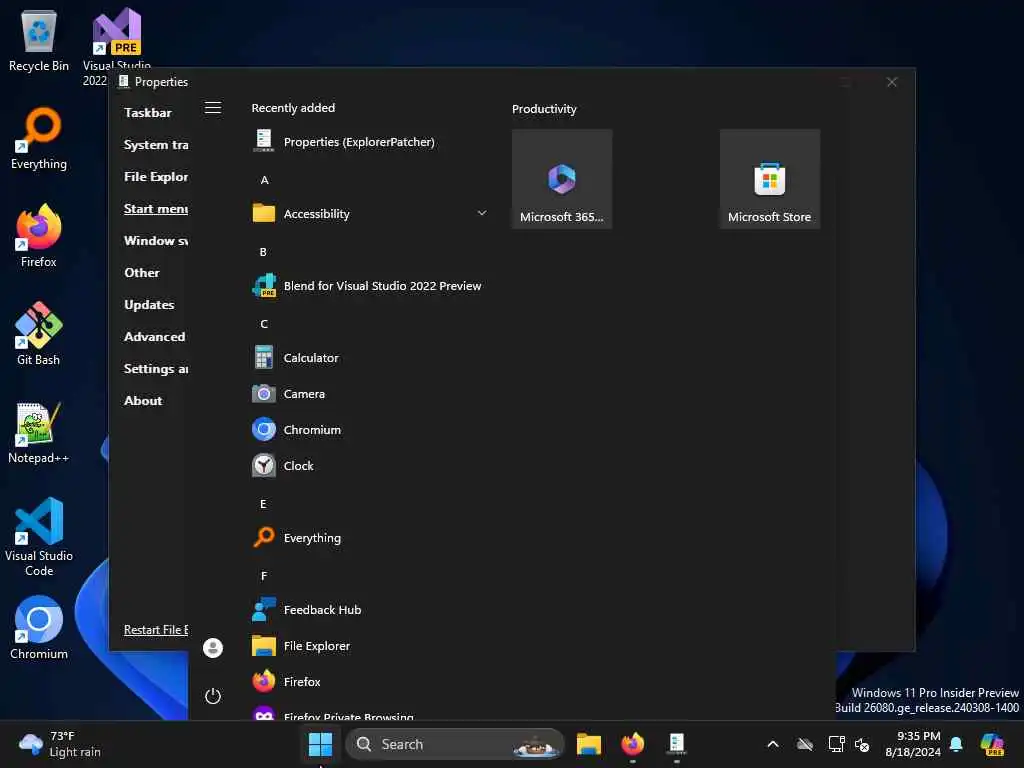This screenshot has height=768, width=1024.
Task: Open Microsoft 365 tile
Action: click(x=562, y=179)
